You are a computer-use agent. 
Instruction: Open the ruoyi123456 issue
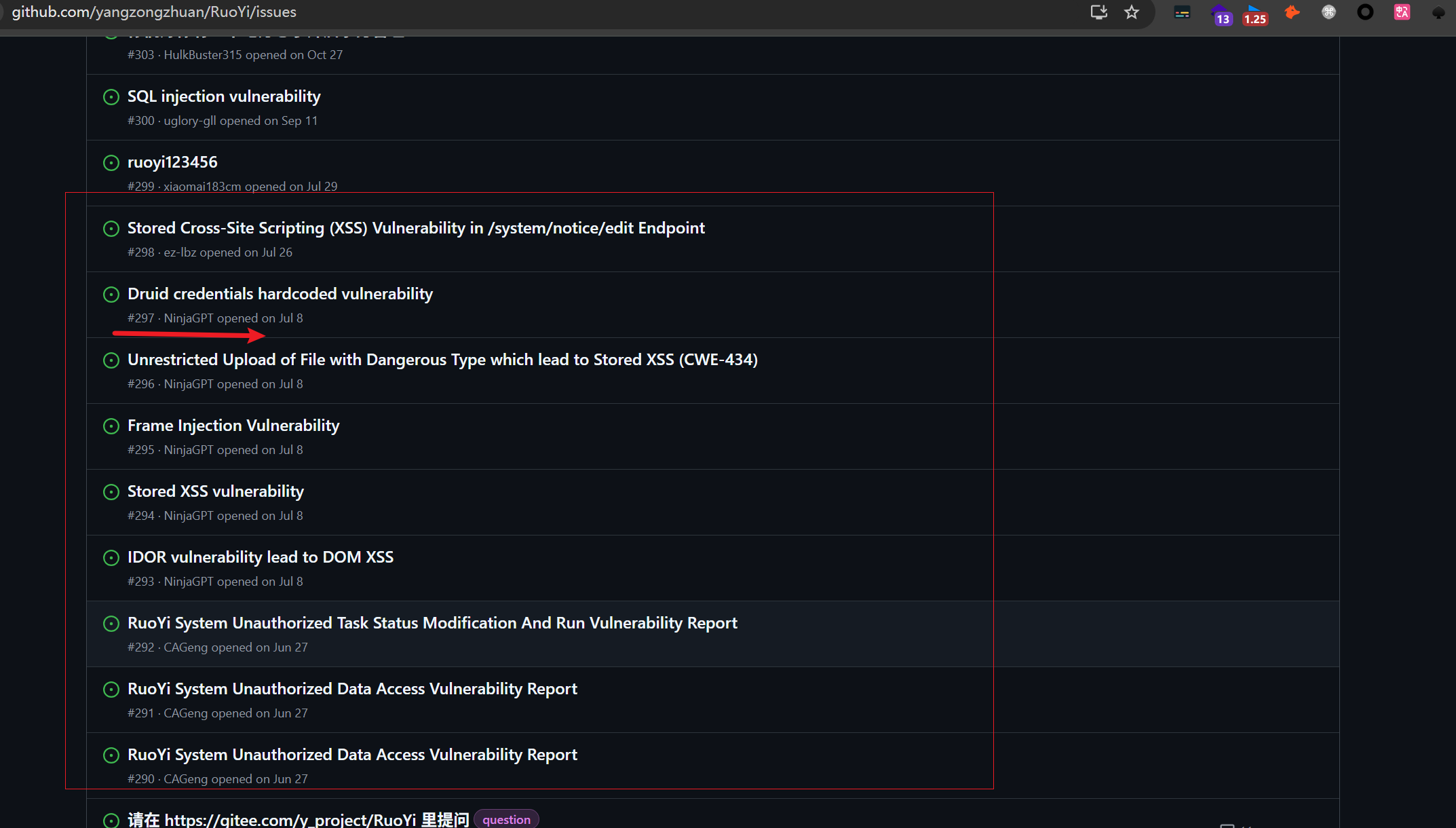172,162
